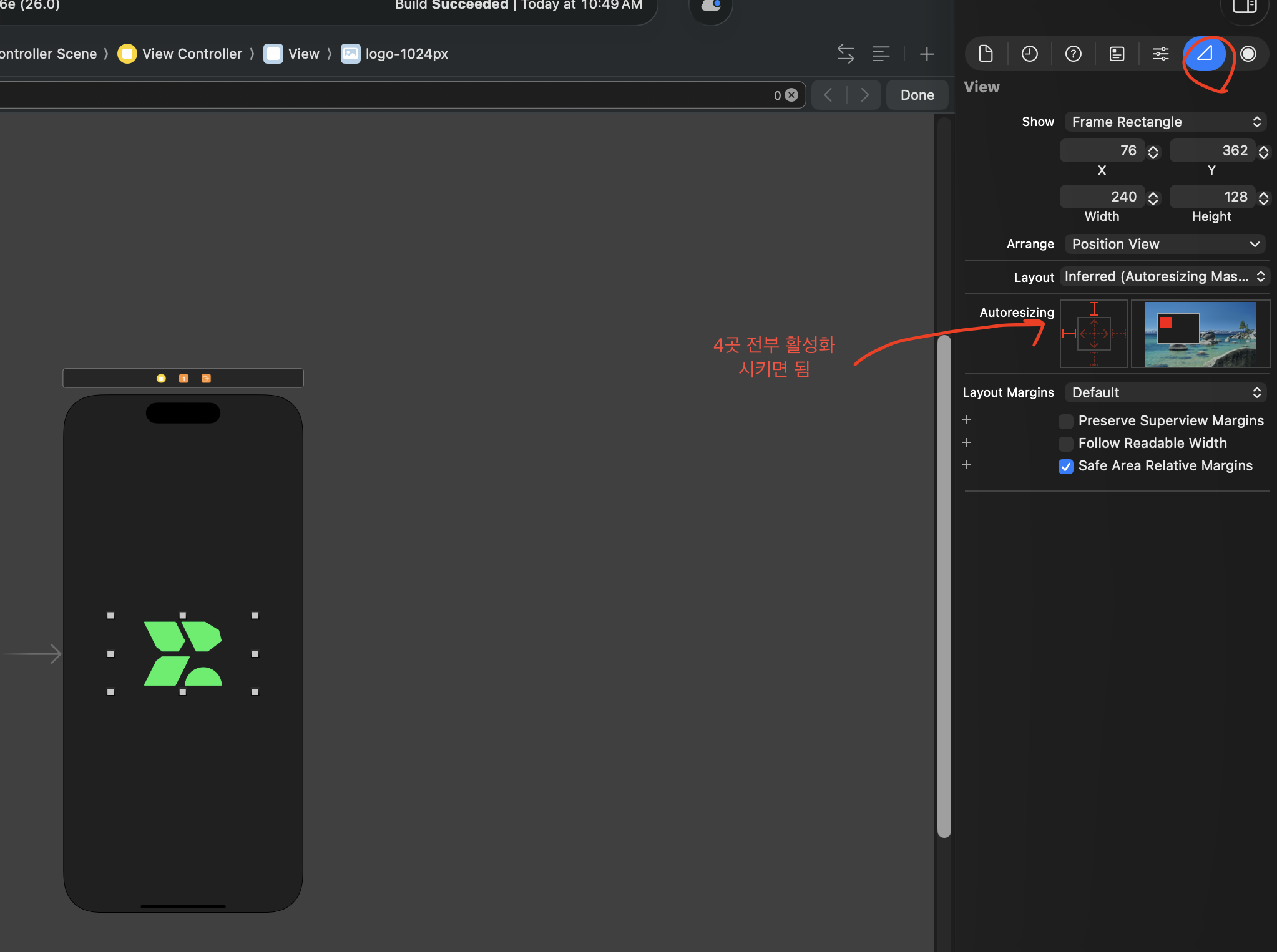Show the Quick Help inspector
The image size is (1277, 952).
[1073, 54]
